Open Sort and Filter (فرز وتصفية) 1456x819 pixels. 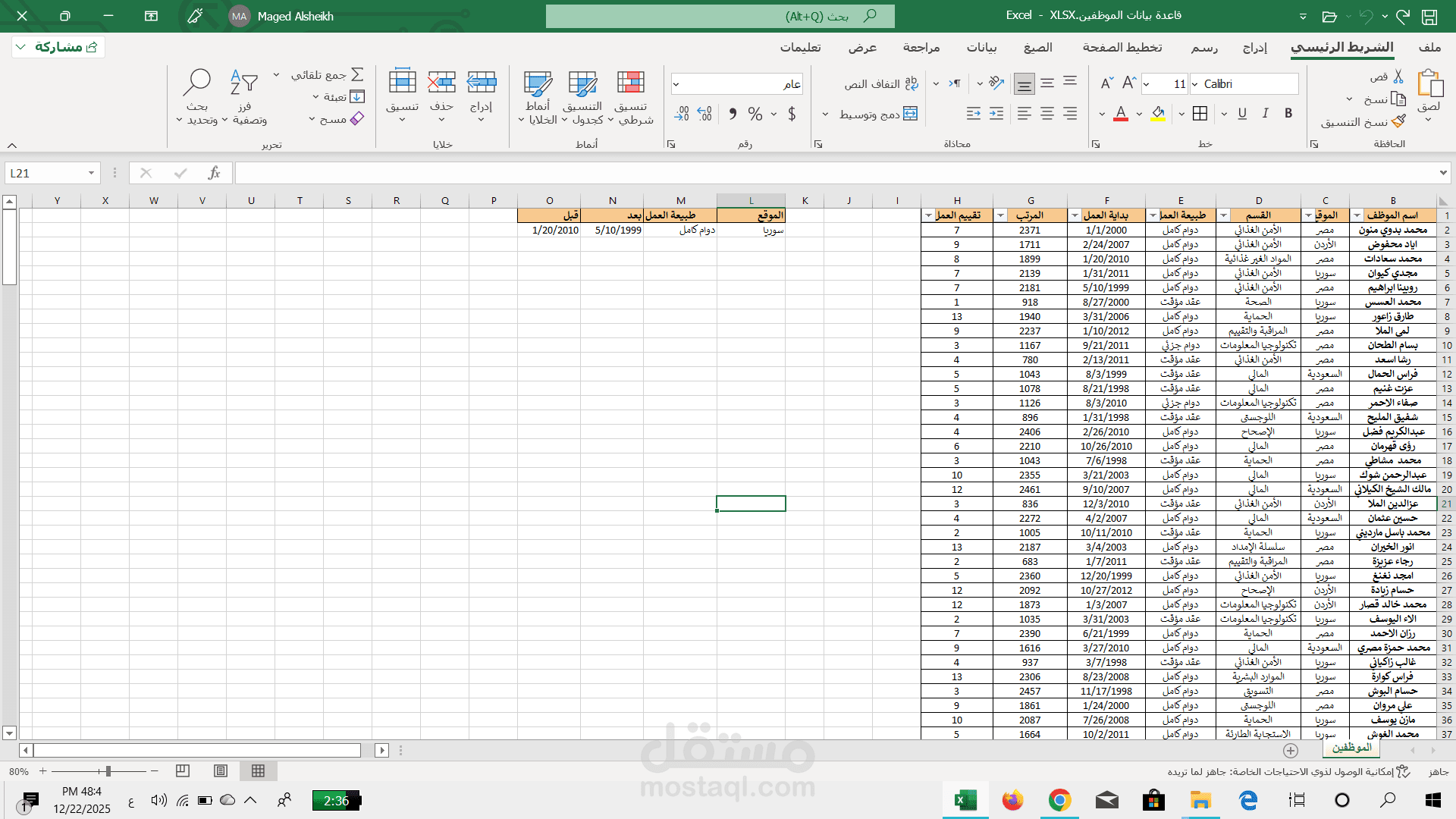[x=244, y=96]
